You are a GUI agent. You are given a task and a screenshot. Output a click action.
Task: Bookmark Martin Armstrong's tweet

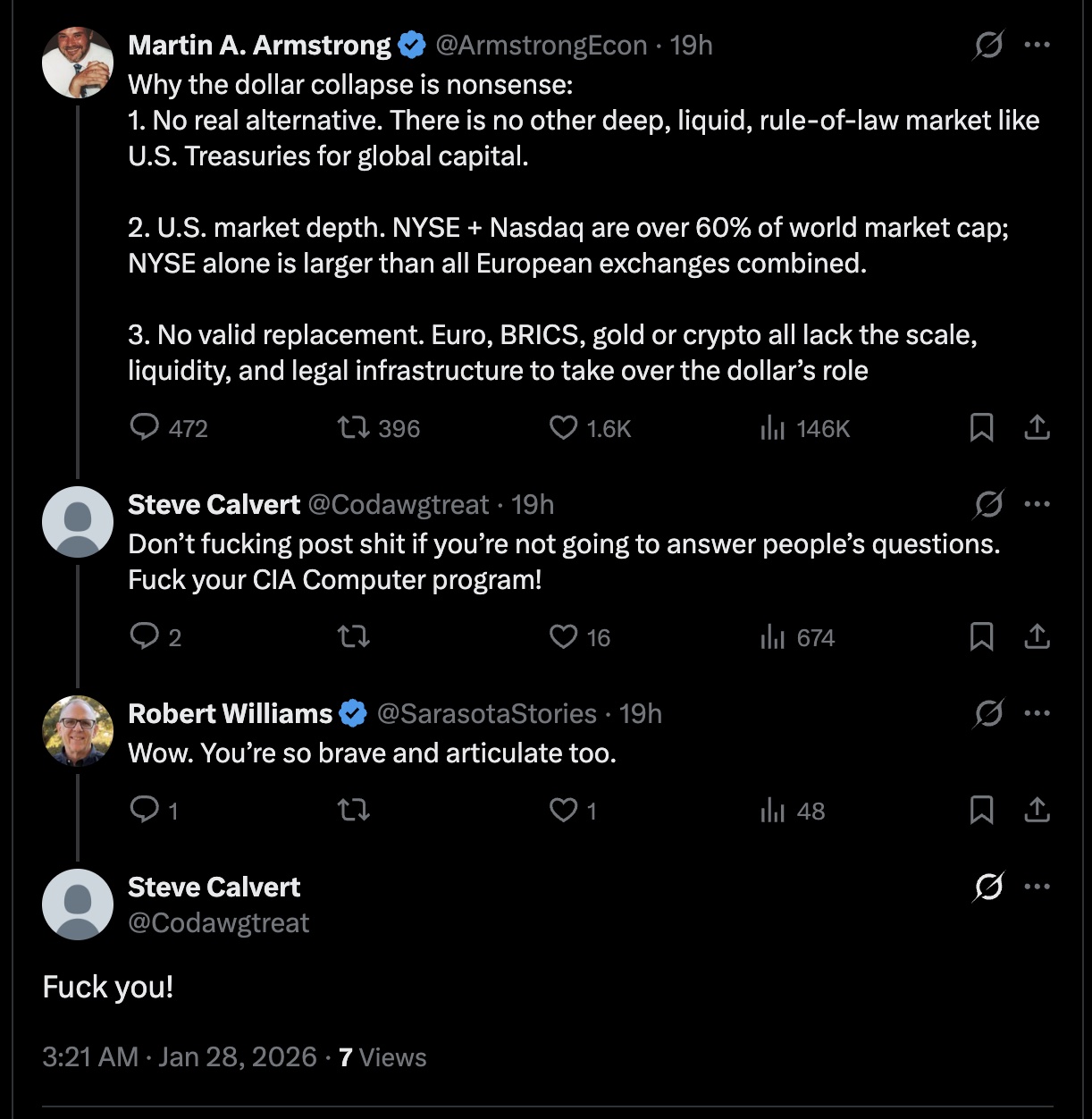(981, 428)
